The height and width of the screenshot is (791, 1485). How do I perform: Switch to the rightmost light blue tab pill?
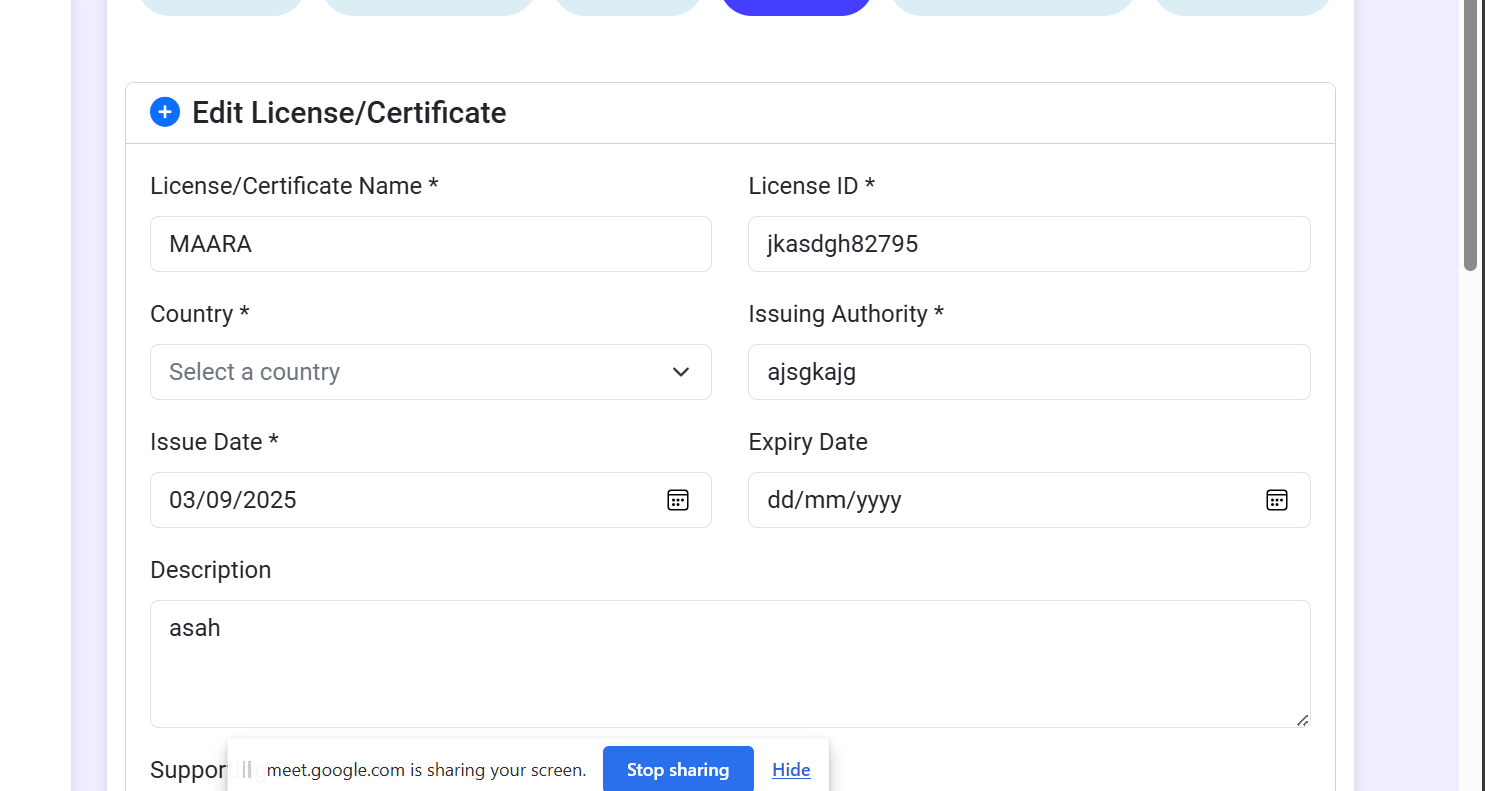1242,6
